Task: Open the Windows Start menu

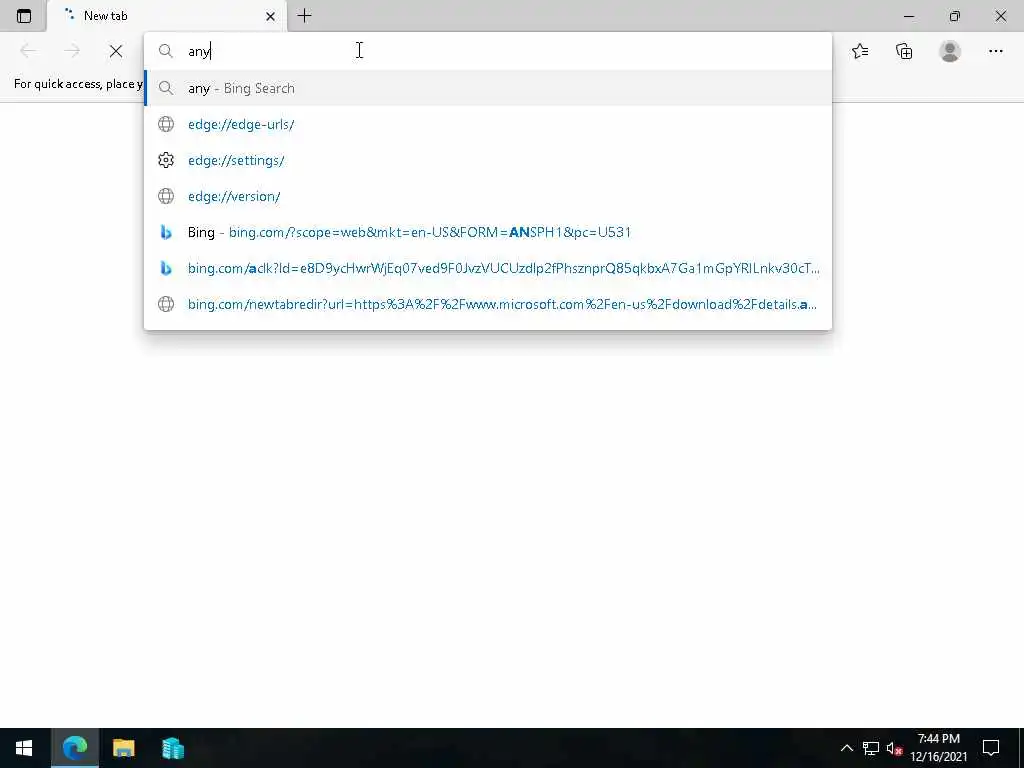Action: [x=24, y=748]
